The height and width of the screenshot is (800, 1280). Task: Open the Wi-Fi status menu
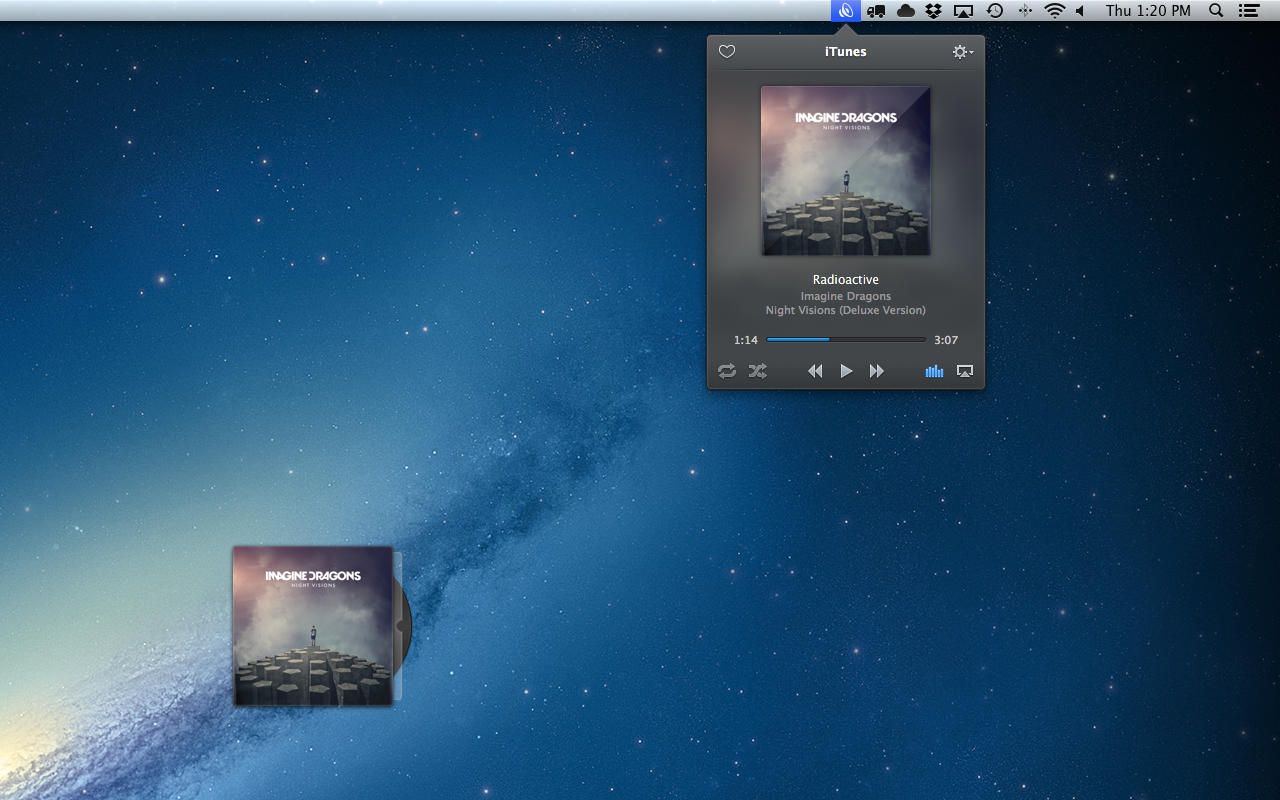(x=1055, y=11)
